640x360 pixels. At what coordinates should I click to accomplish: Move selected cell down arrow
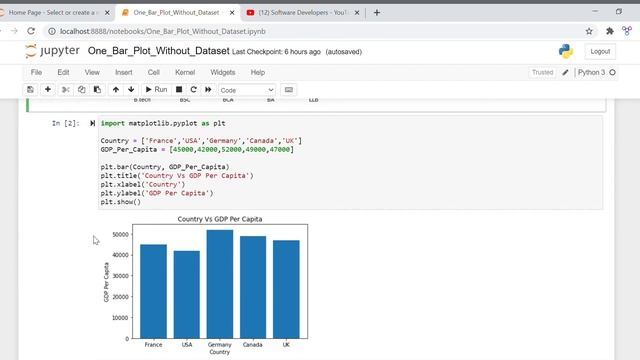[x=131, y=89]
